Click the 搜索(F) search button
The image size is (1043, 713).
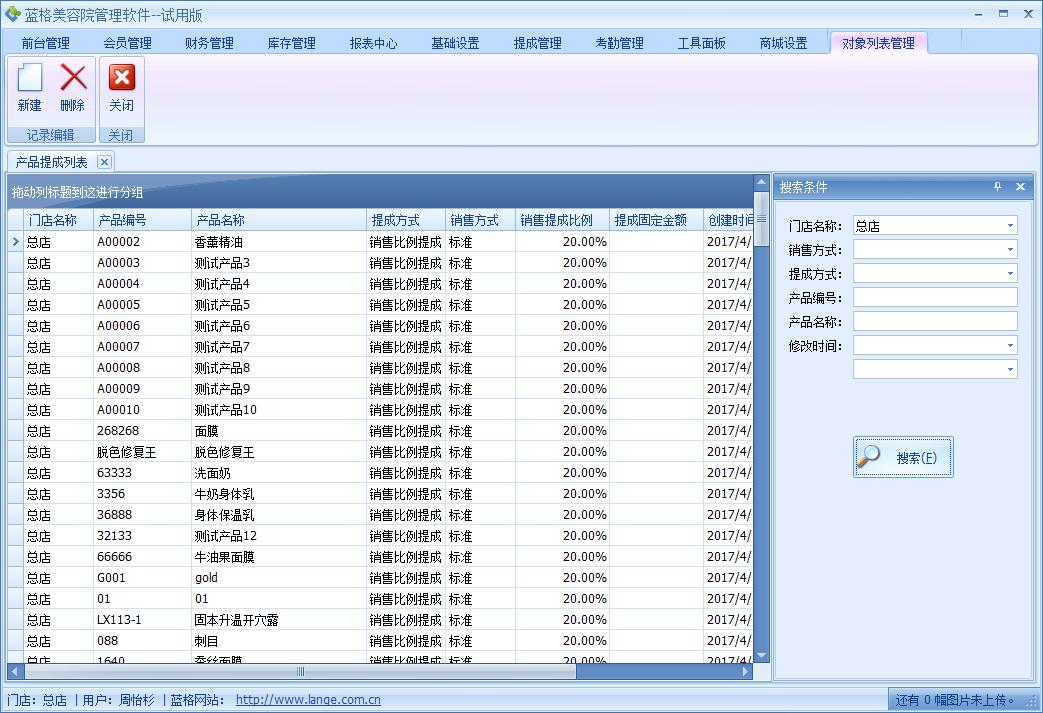point(903,457)
